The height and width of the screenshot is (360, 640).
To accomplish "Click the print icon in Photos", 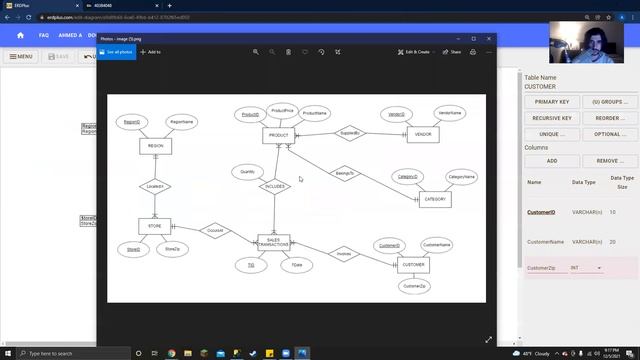I will 473,52.
